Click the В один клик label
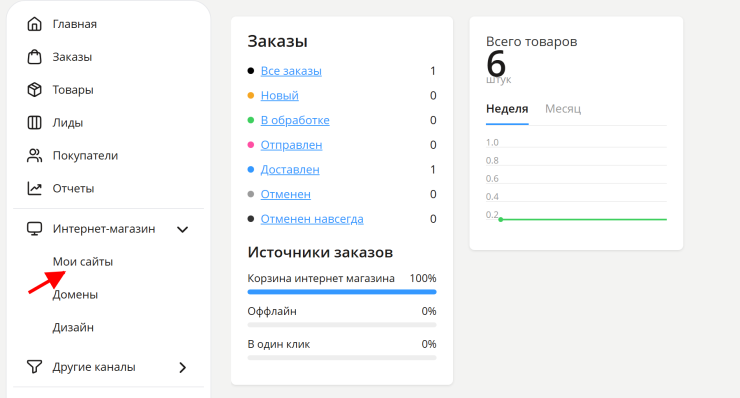The width and height of the screenshot is (740, 398). tap(278, 344)
